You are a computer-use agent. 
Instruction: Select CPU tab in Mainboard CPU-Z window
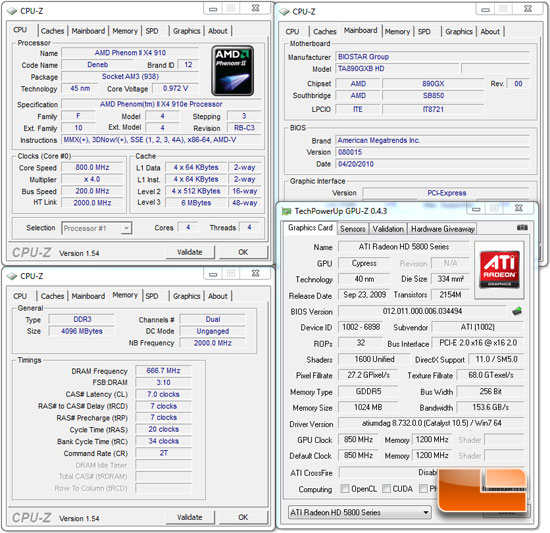pyautogui.click(x=293, y=32)
